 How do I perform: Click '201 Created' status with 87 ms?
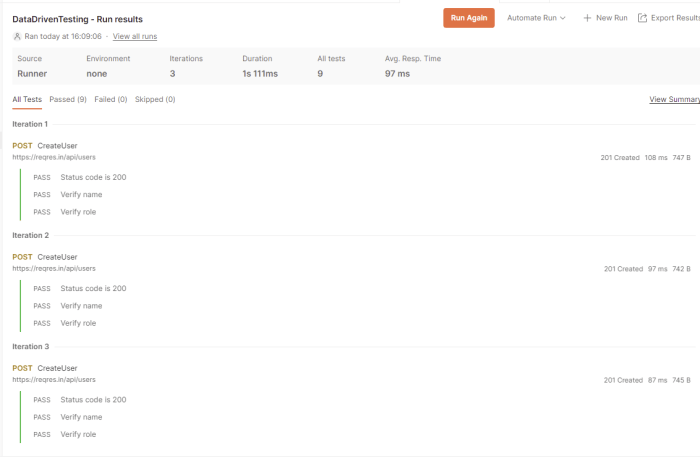(x=623, y=380)
